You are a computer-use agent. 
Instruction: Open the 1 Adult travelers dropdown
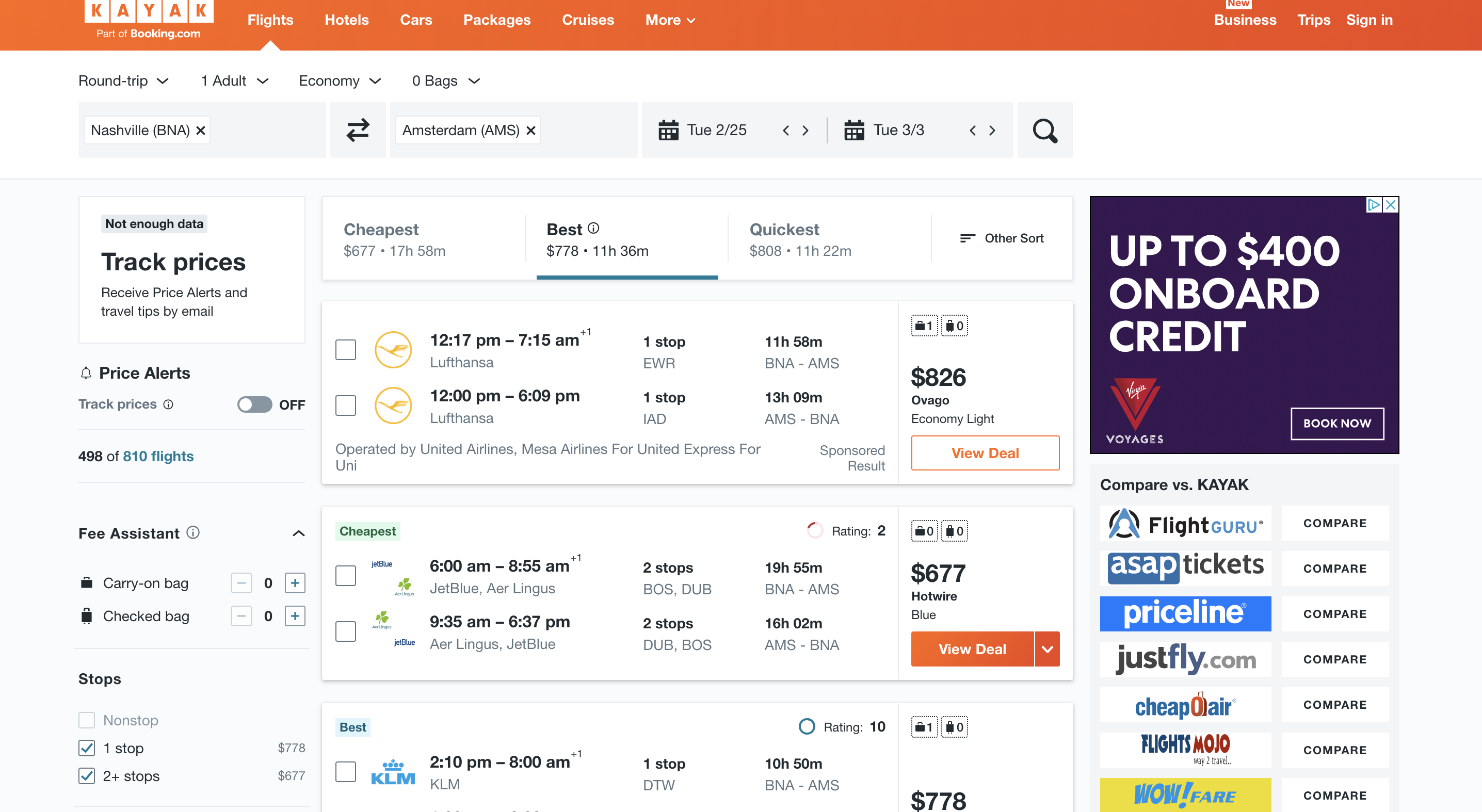[235, 81]
